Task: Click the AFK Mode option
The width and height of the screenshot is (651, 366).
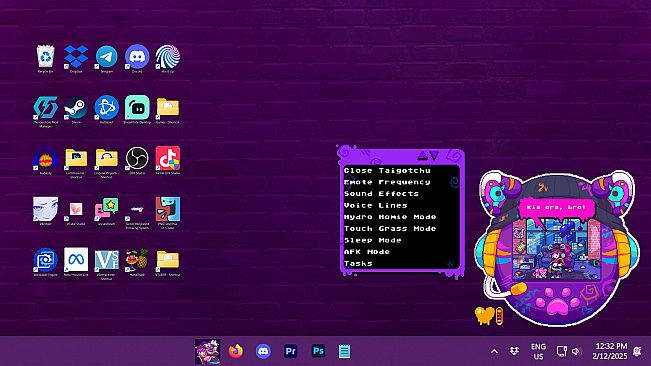Action: tap(367, 252)
